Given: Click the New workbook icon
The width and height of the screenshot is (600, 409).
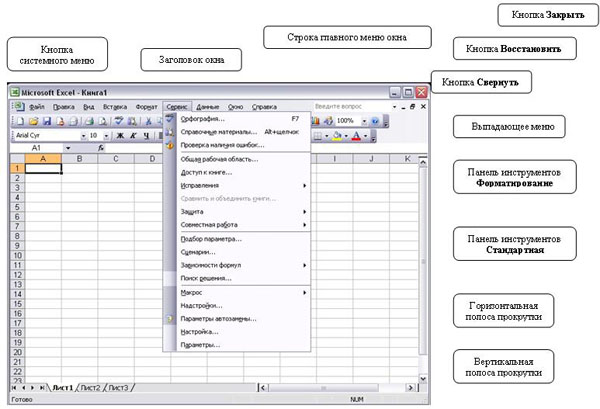Looking at the screenshot, I should [x=20, y=121].
